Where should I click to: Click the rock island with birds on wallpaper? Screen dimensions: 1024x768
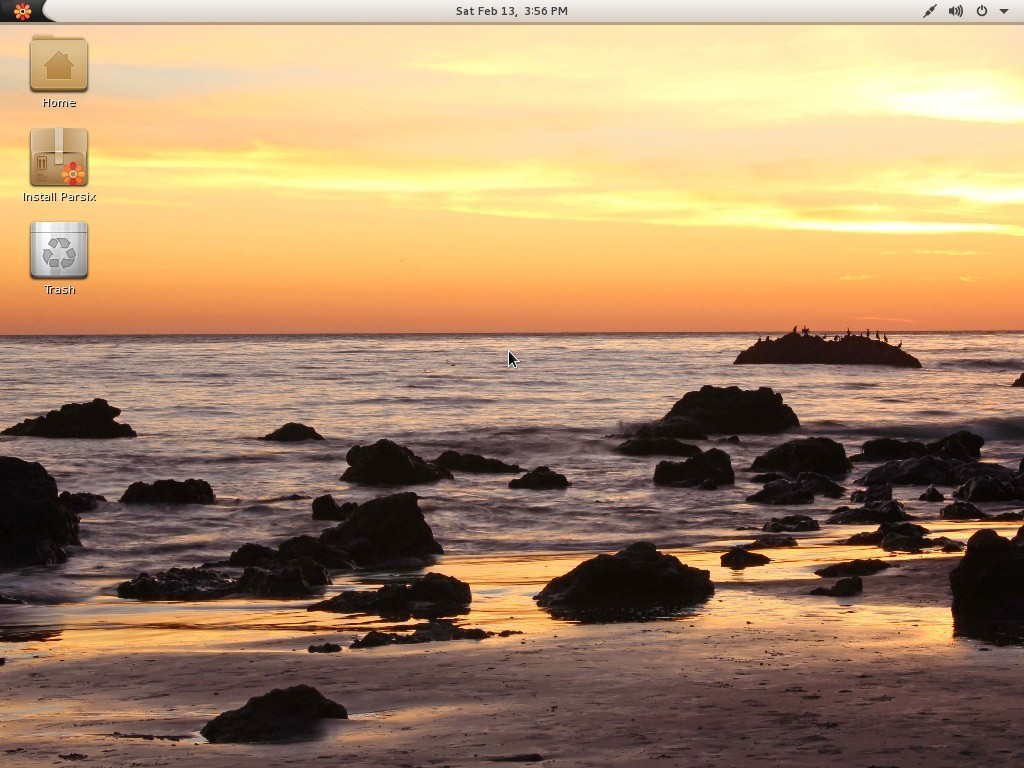pyautogui.click(x=826, y=350)
